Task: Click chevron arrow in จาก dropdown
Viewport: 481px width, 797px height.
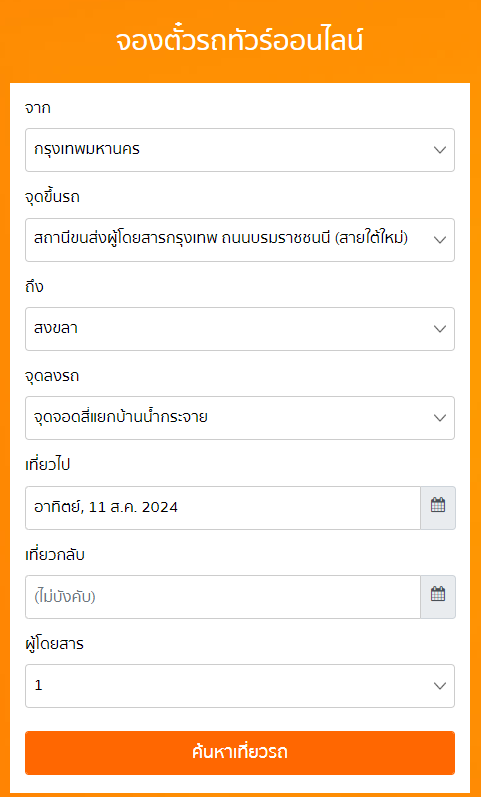Action: 440,150
